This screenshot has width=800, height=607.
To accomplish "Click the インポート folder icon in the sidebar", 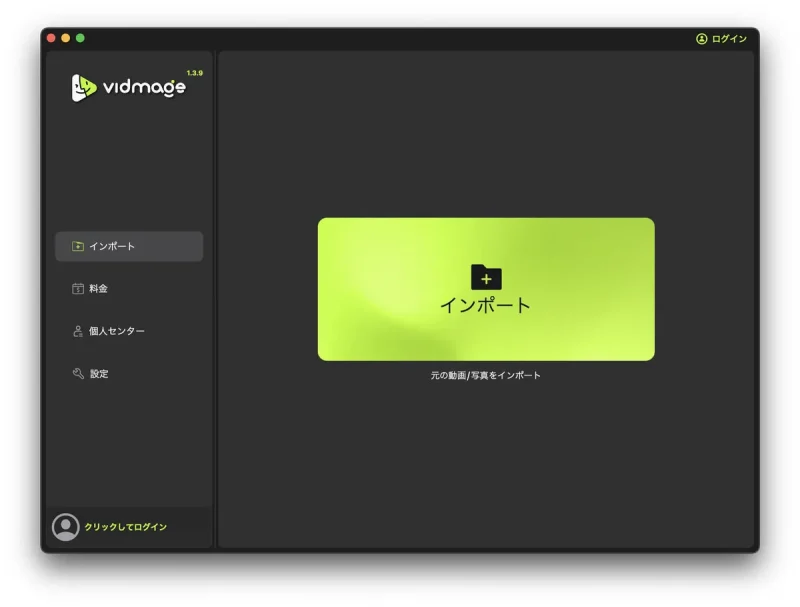I will coord(77,247).
